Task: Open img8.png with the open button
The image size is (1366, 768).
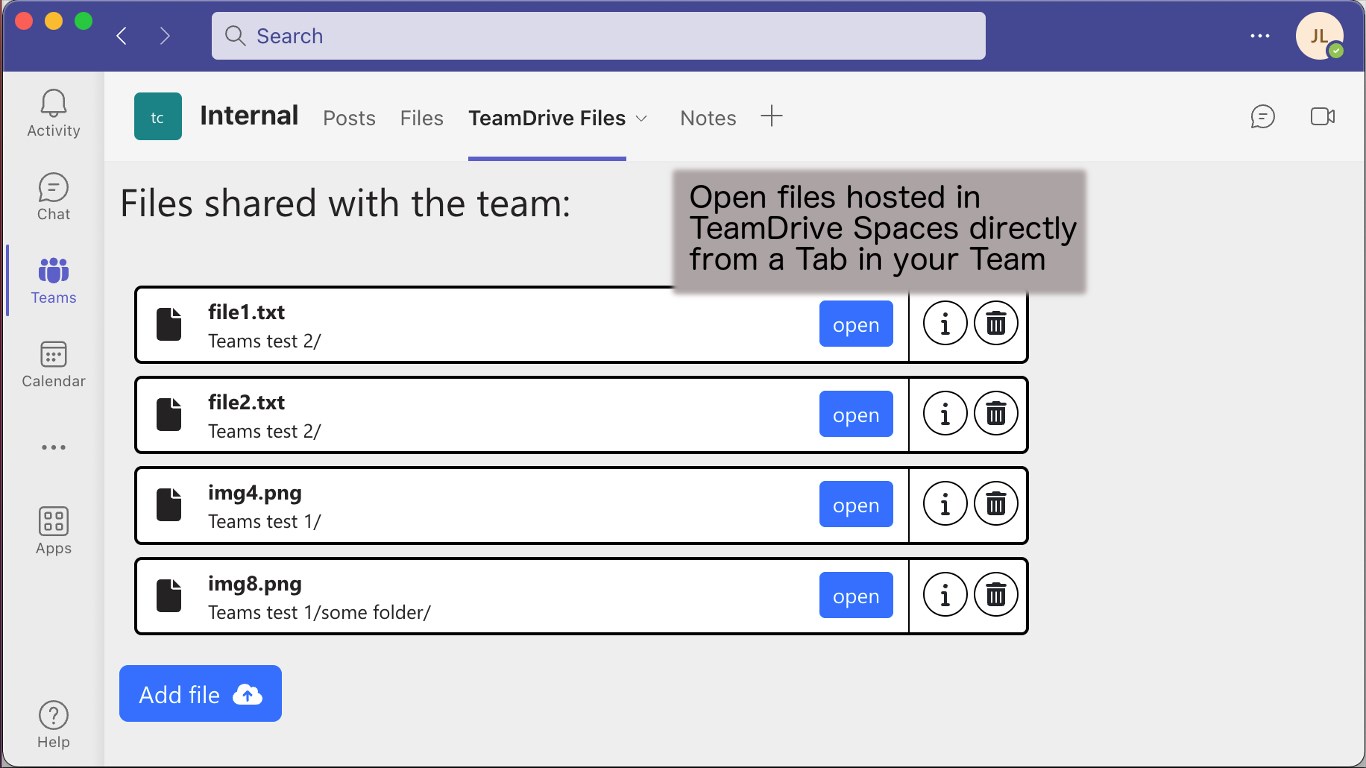Action: click(x=856, y=595)
